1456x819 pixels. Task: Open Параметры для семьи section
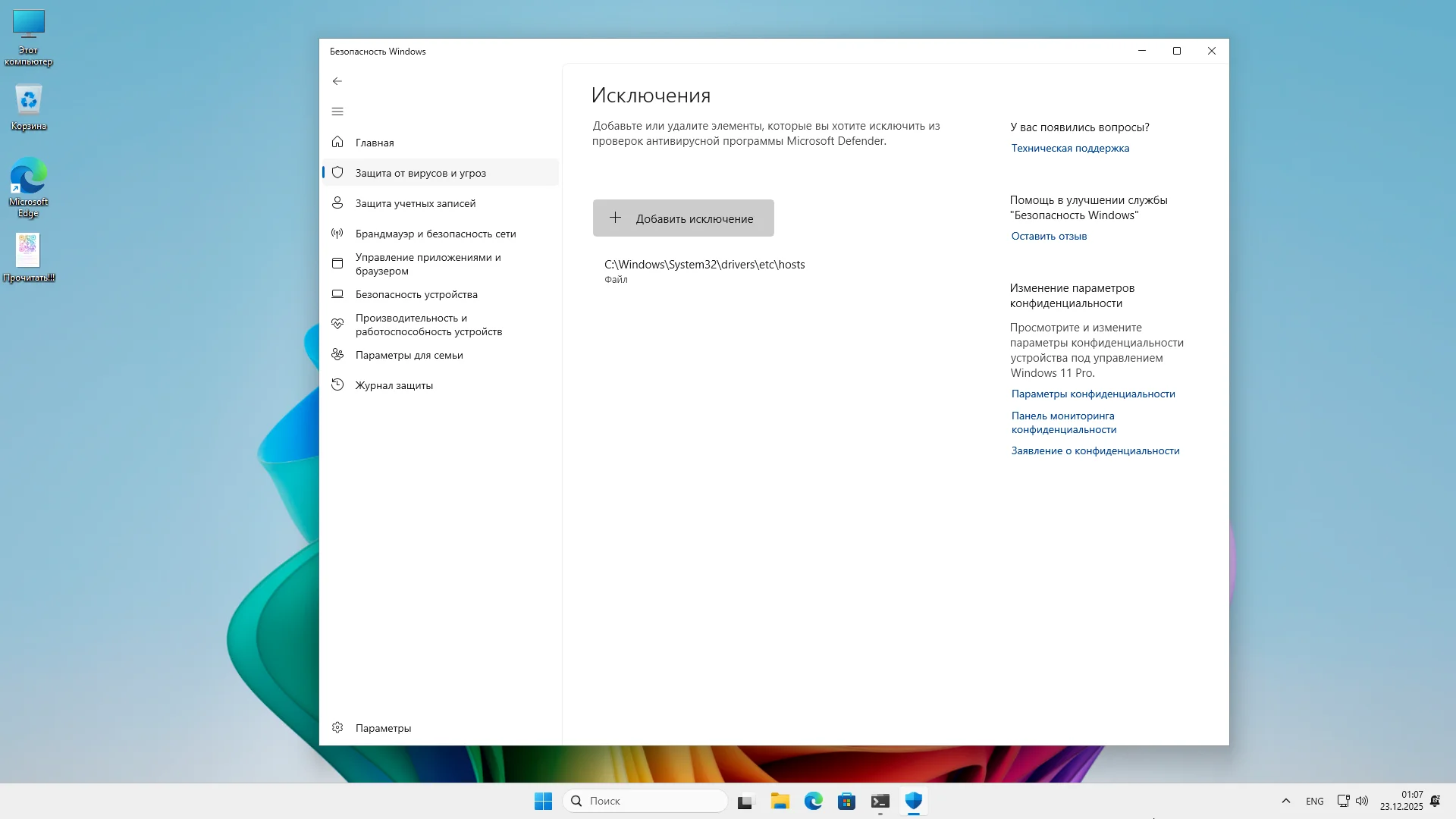tap(409, 355)
